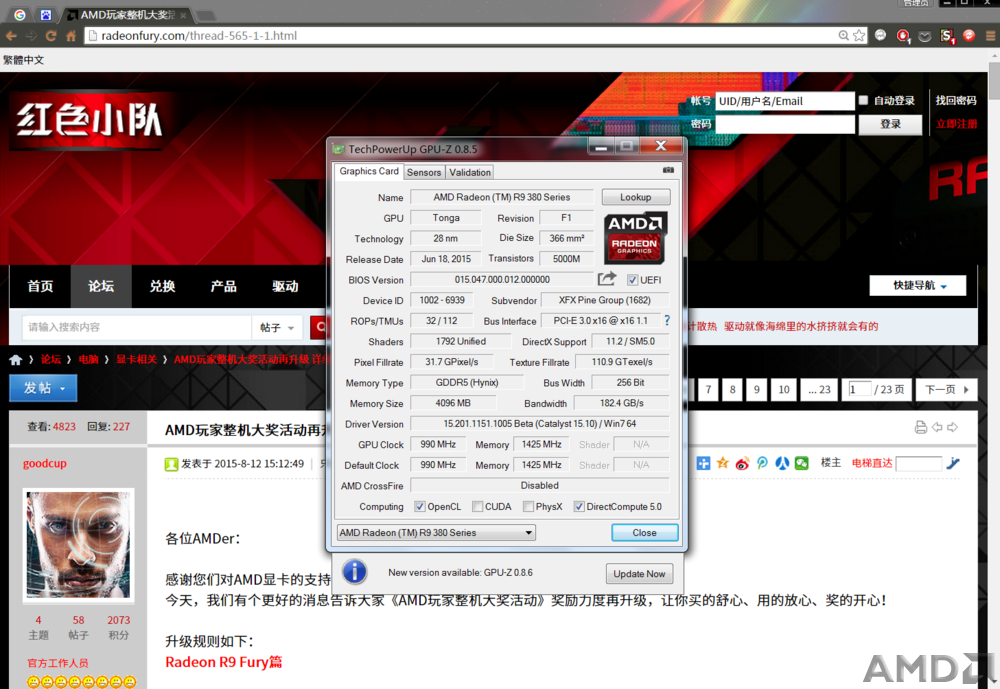Share post via green WeChat icon

point(802,463)
